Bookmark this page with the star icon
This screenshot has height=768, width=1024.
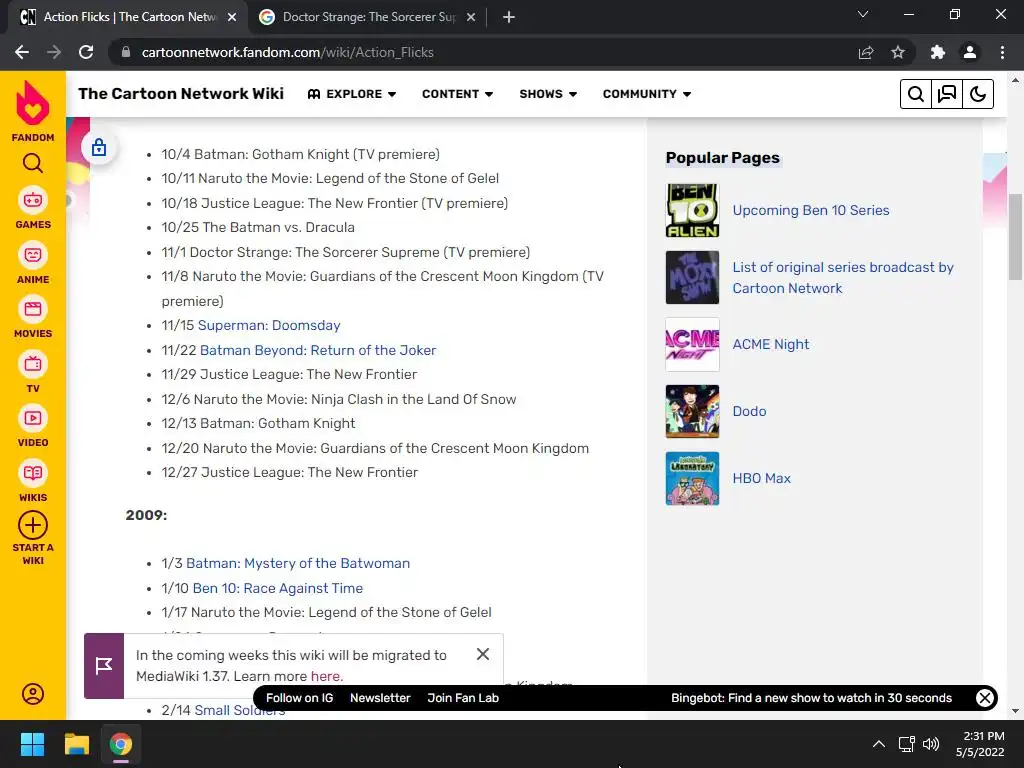tap(898, 52)
